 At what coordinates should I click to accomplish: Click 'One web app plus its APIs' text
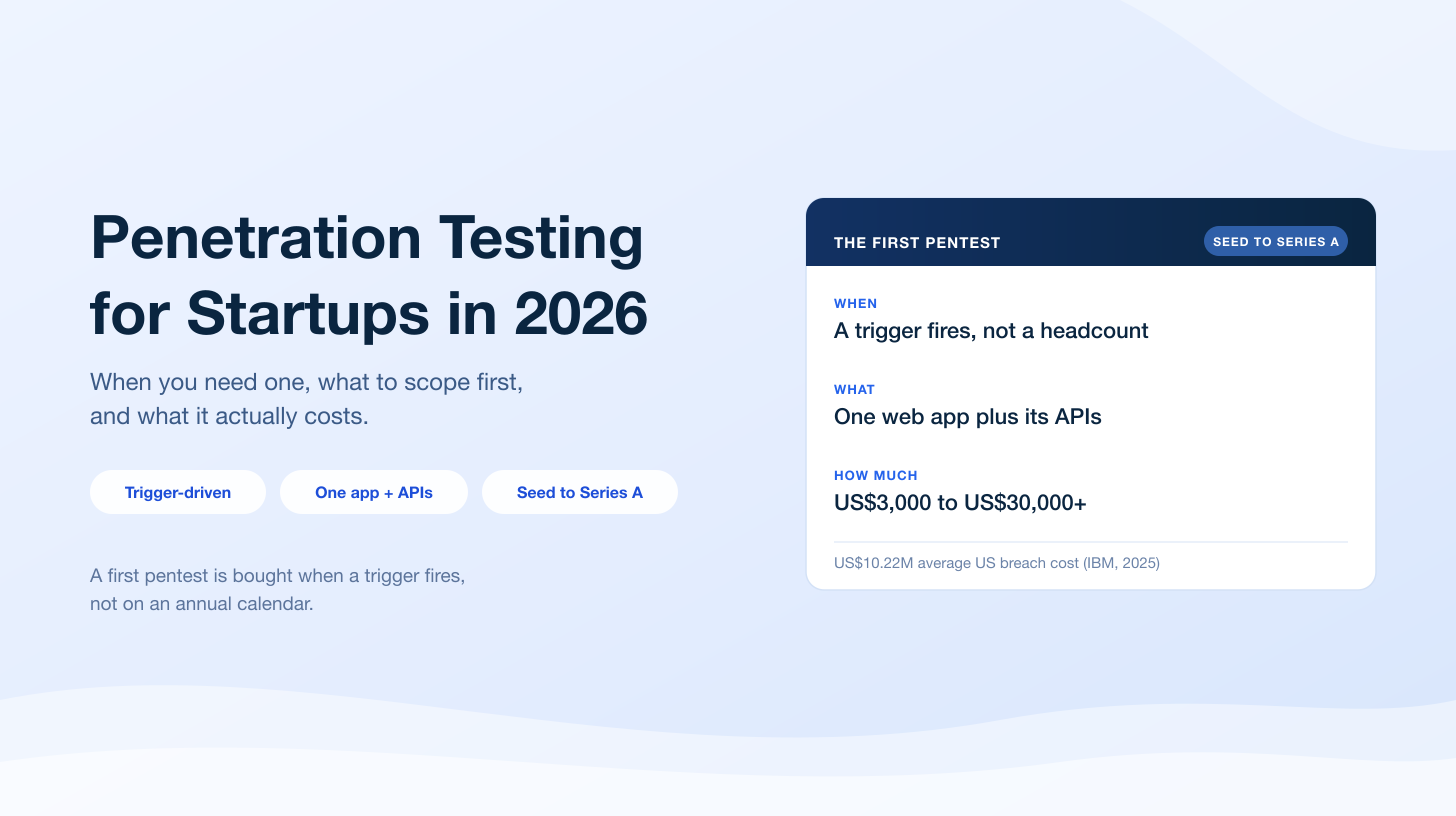point(968,417)
